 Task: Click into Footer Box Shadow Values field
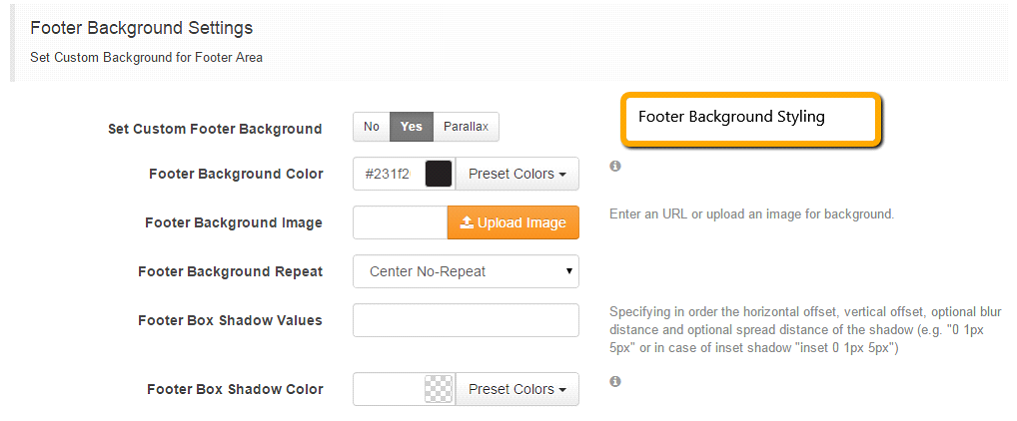coord(466,320)
